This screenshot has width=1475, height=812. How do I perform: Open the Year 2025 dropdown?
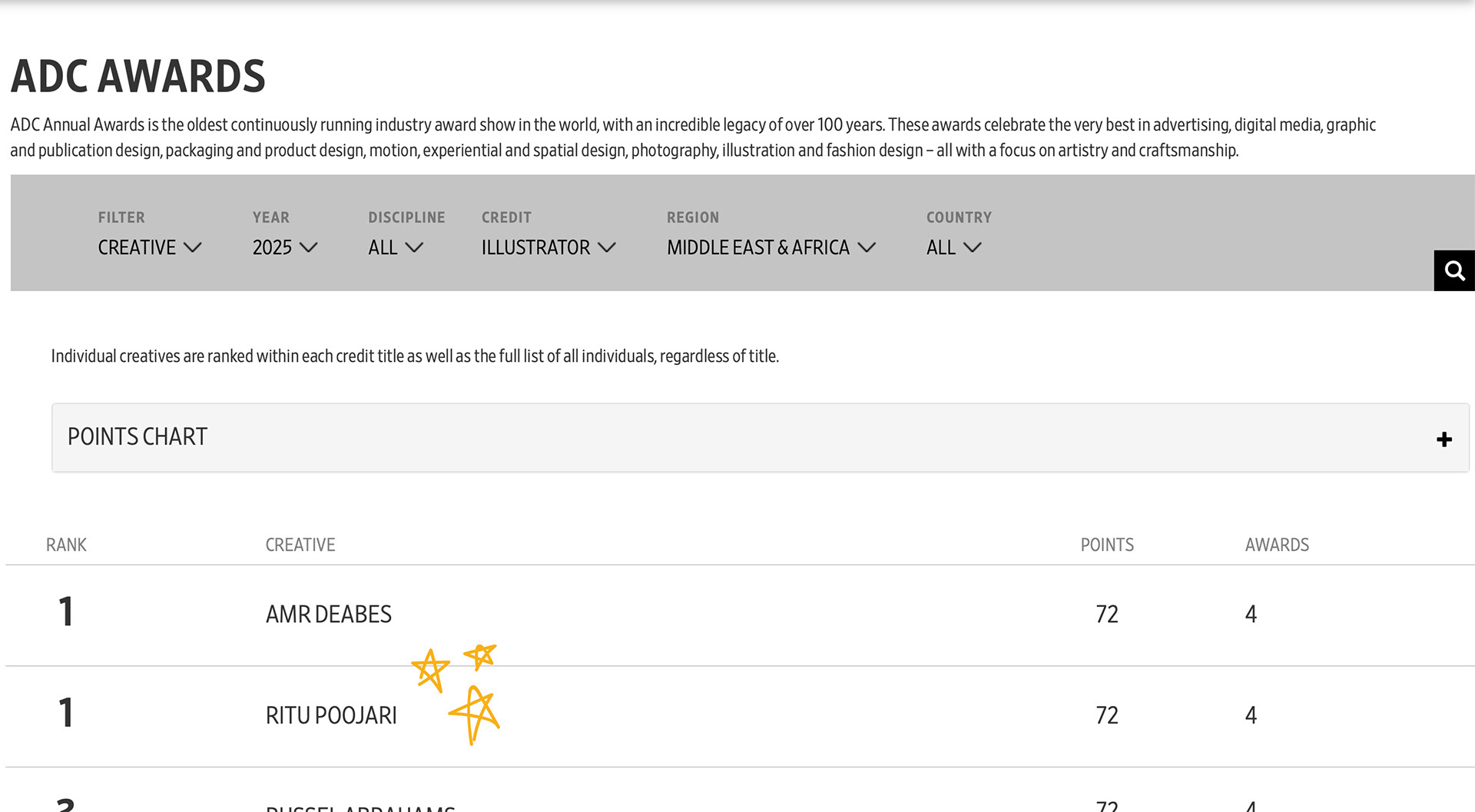pyautogui.click(x=284, y=247)
